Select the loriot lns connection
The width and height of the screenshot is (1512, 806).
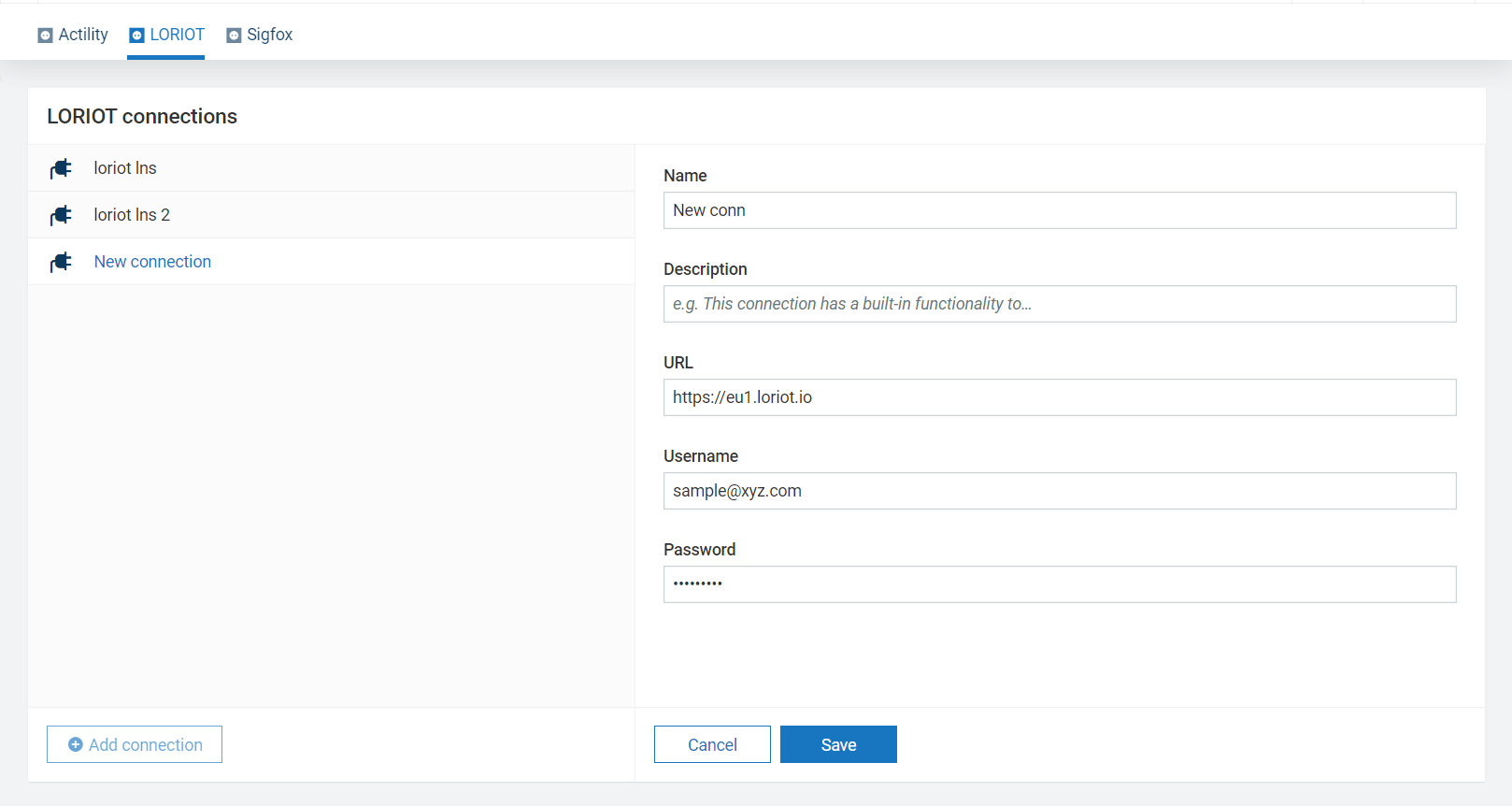(x=125, y=168)
